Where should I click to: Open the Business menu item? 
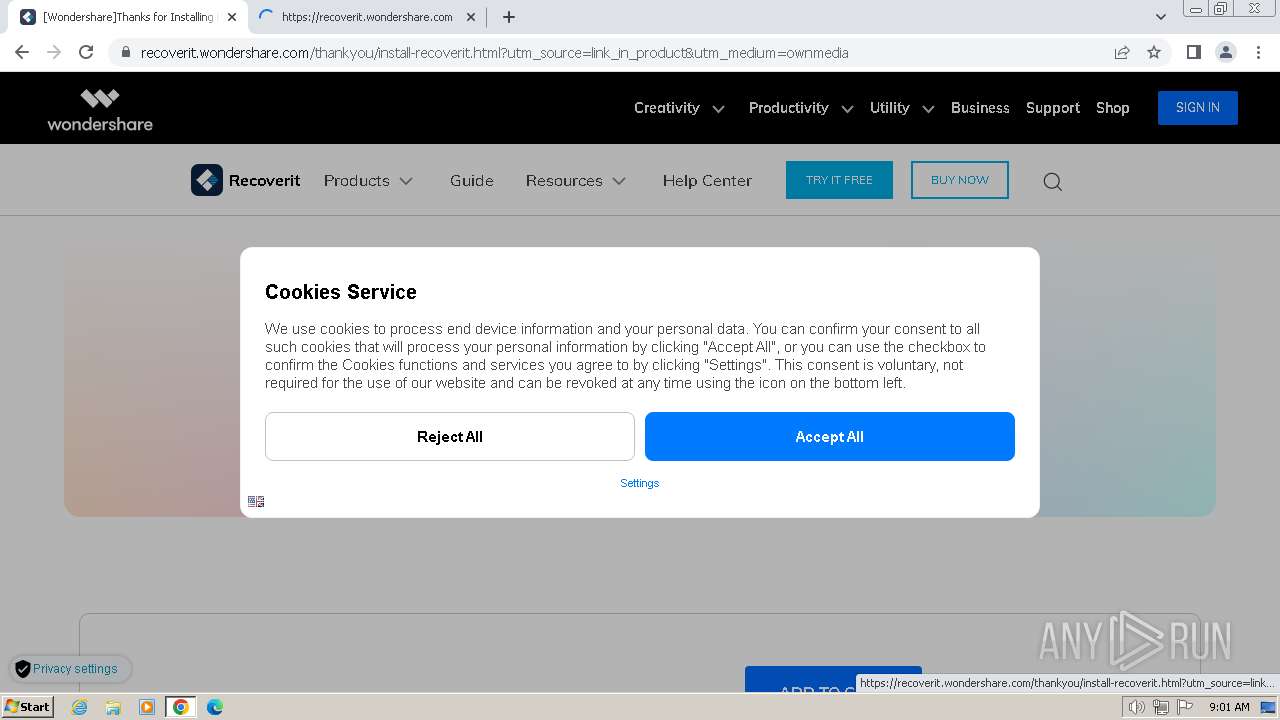point(980,108)
